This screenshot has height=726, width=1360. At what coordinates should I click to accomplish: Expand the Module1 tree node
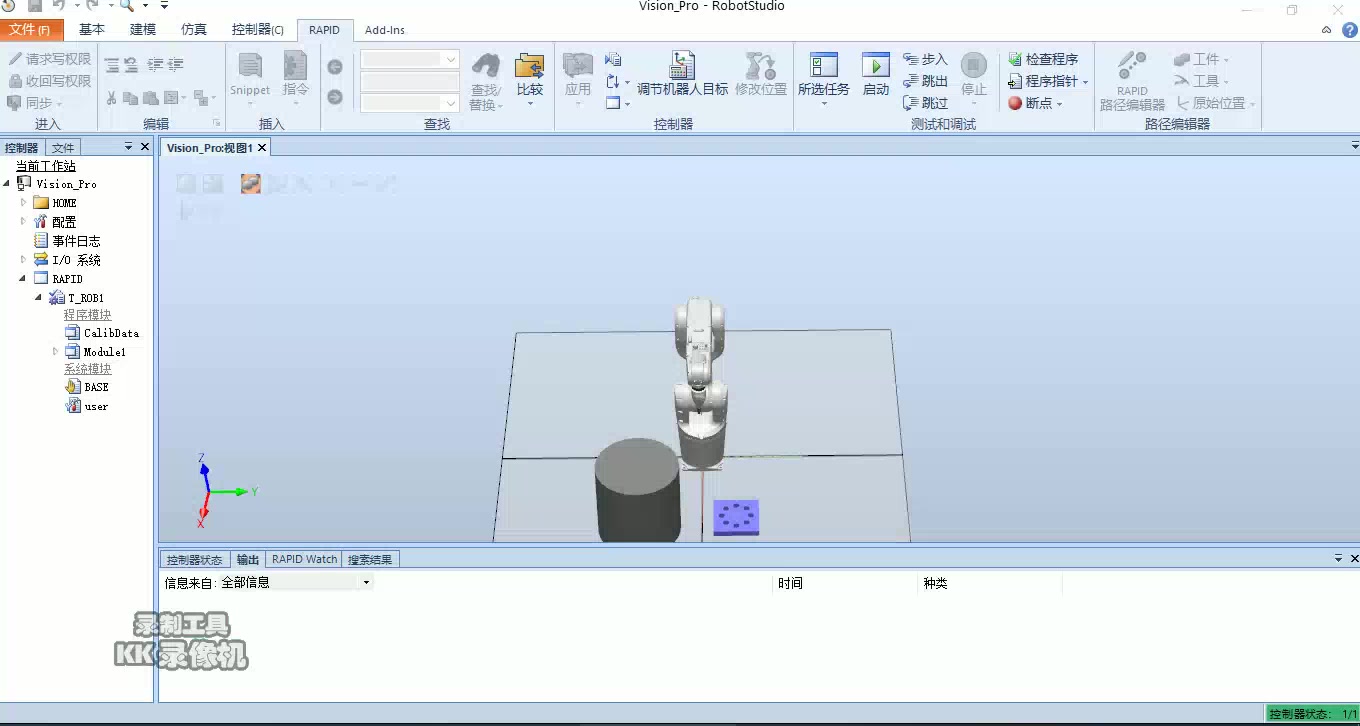(56, 352)
